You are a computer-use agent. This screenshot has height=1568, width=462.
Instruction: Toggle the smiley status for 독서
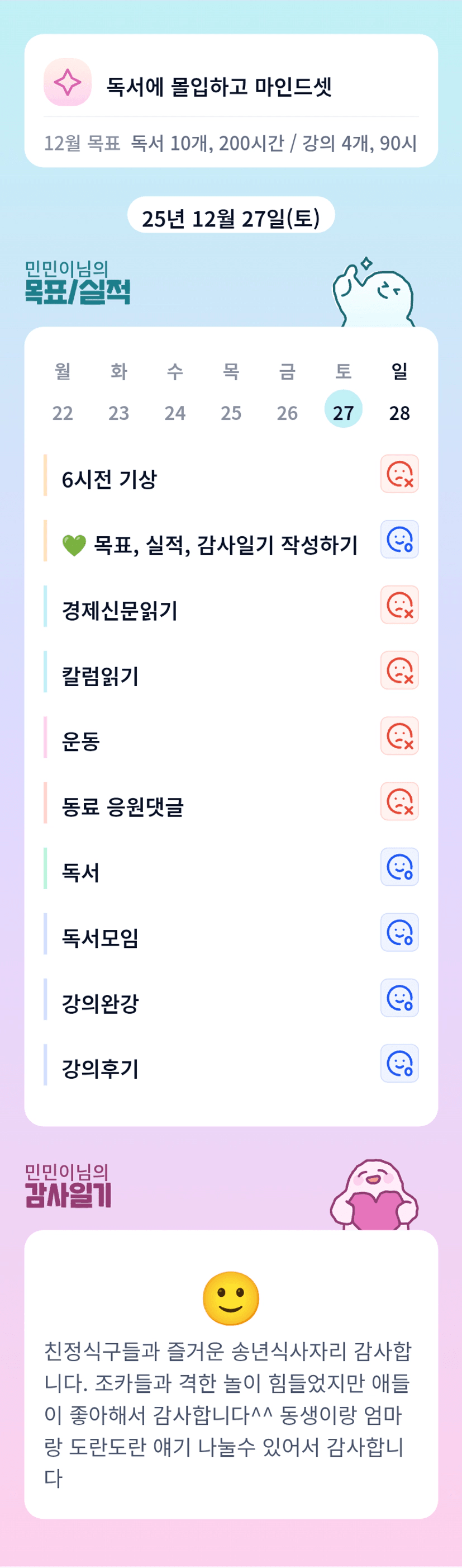(x=399, y=867)
